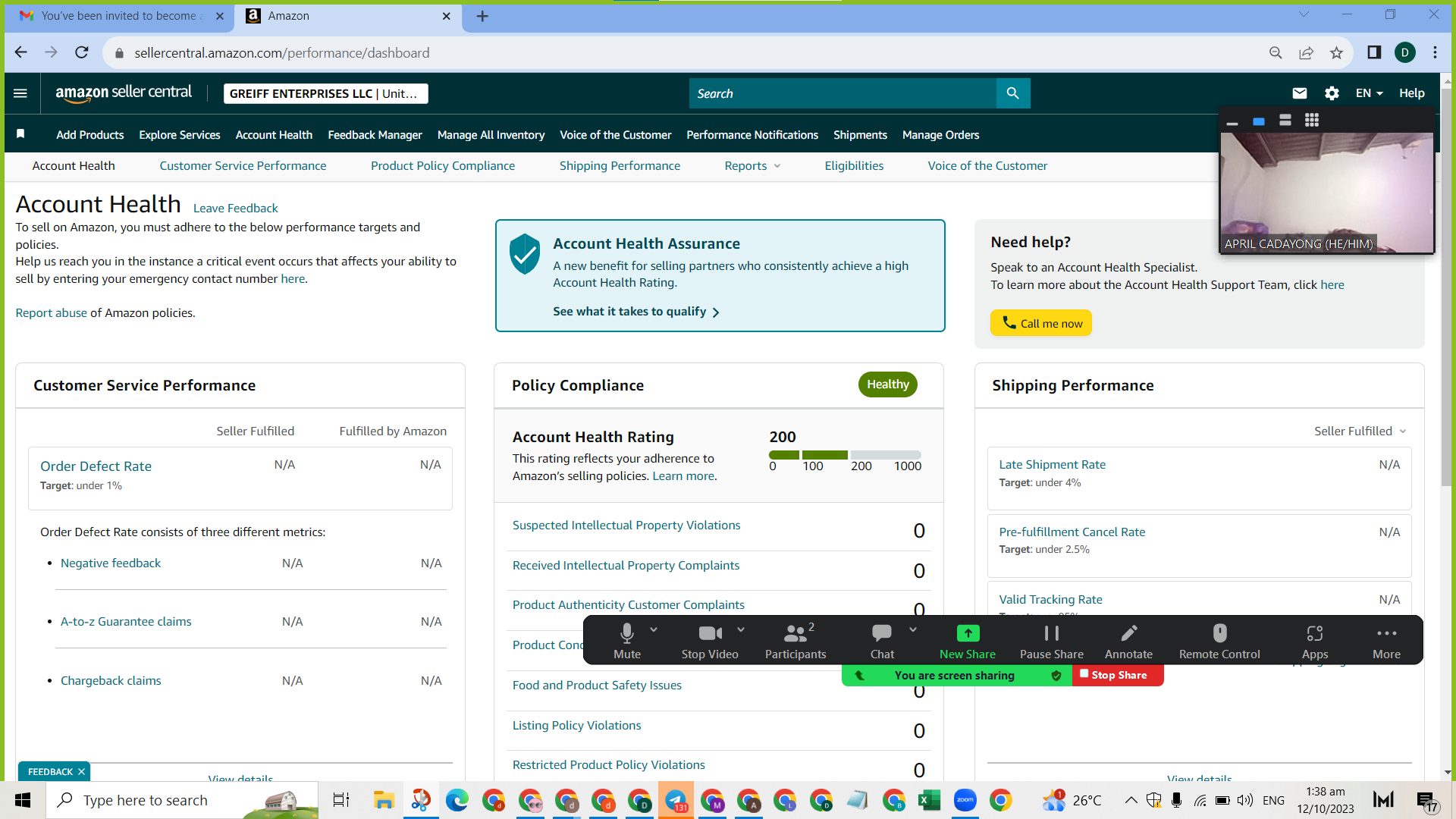This screenshot has width=1456, height=819.
Task: Open the A-to-z Guarantee claims link
Action: point(126,621)
